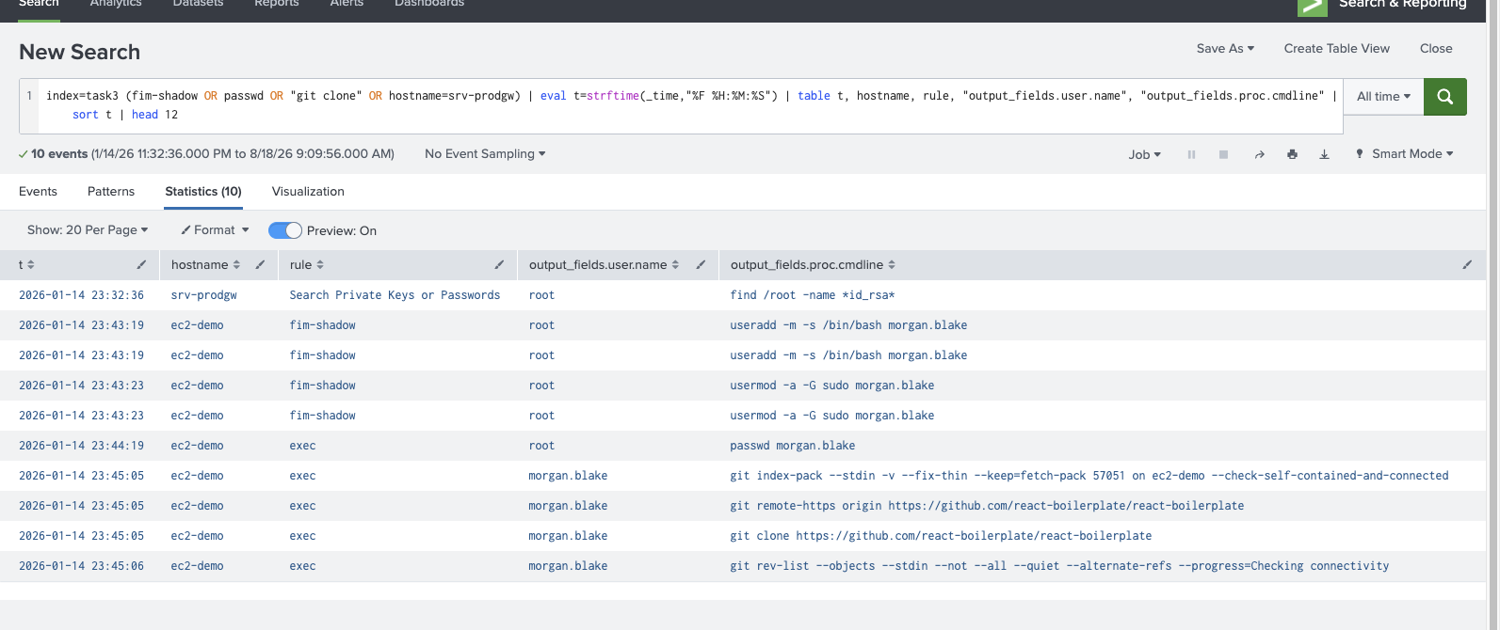Click Create Table View

(1337, 48)
